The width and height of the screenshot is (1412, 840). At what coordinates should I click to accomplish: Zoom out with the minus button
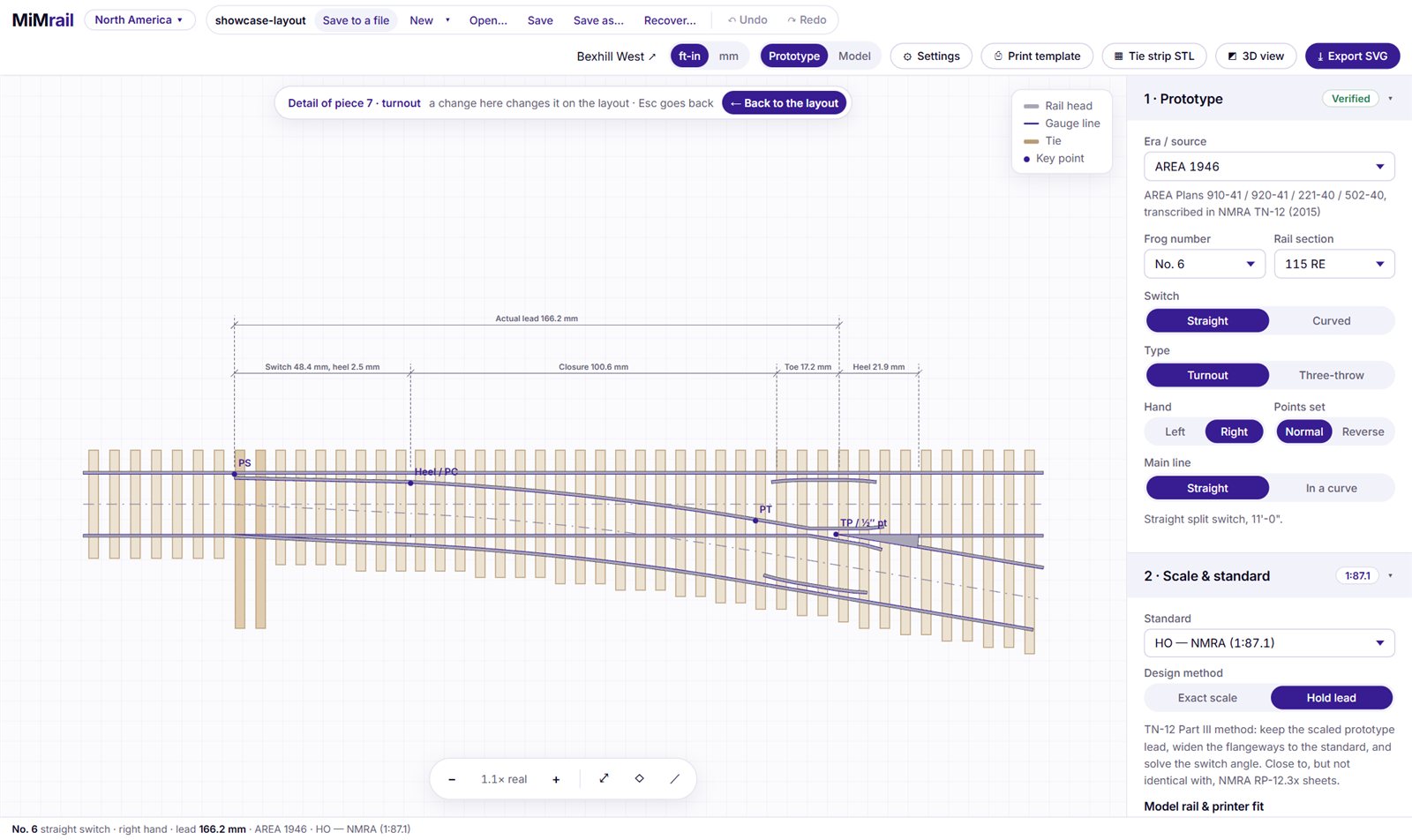[x=452, y=779]
